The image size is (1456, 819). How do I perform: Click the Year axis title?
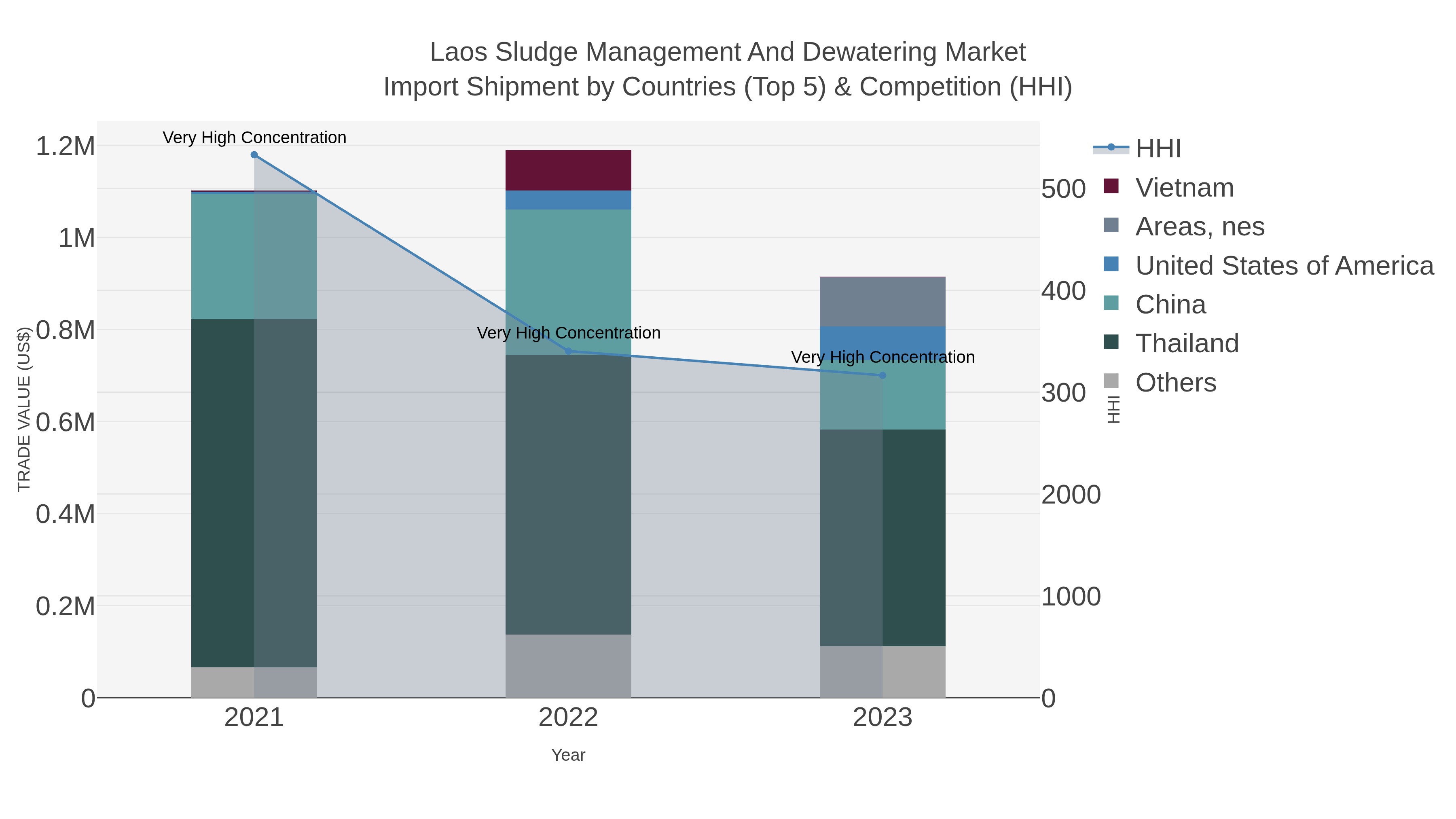[568, 755]
